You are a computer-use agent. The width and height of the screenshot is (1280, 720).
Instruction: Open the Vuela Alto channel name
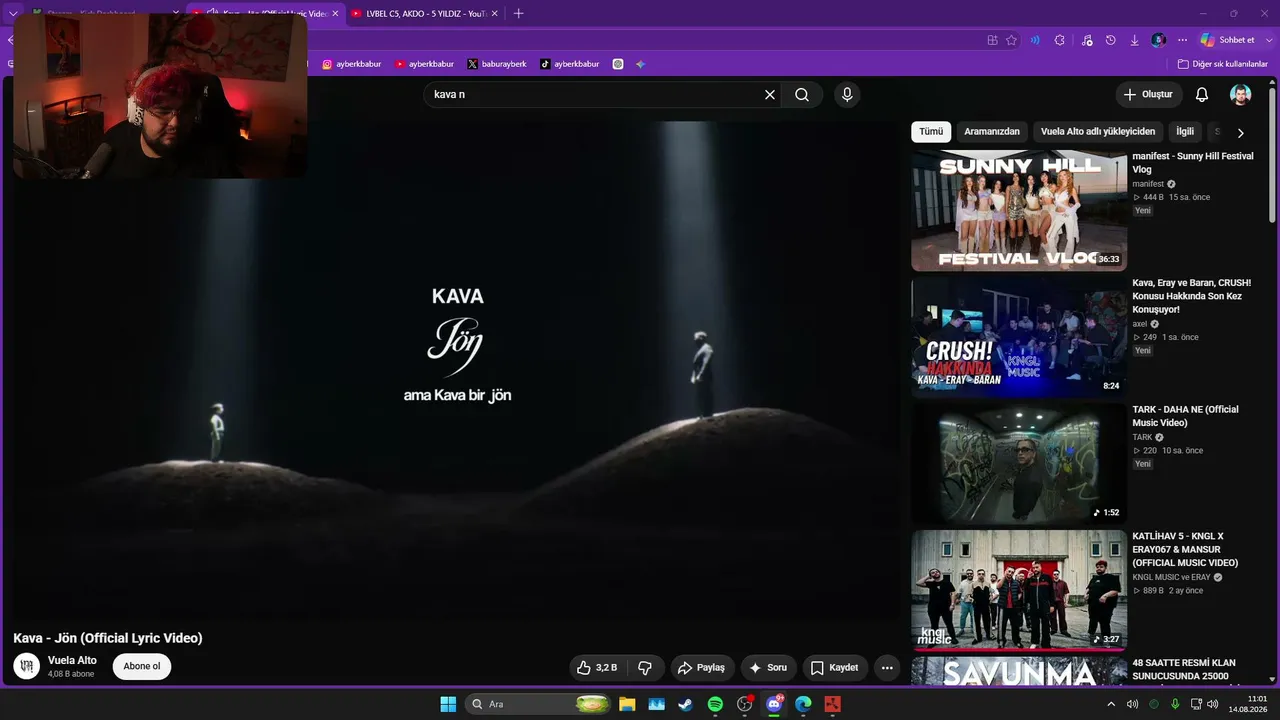point(72,661)
